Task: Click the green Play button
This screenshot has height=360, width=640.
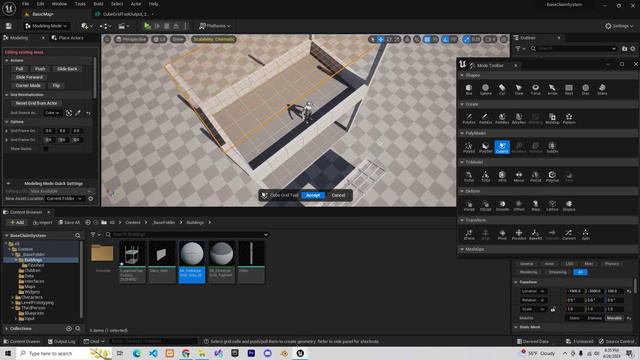Action: pos(147,26)
